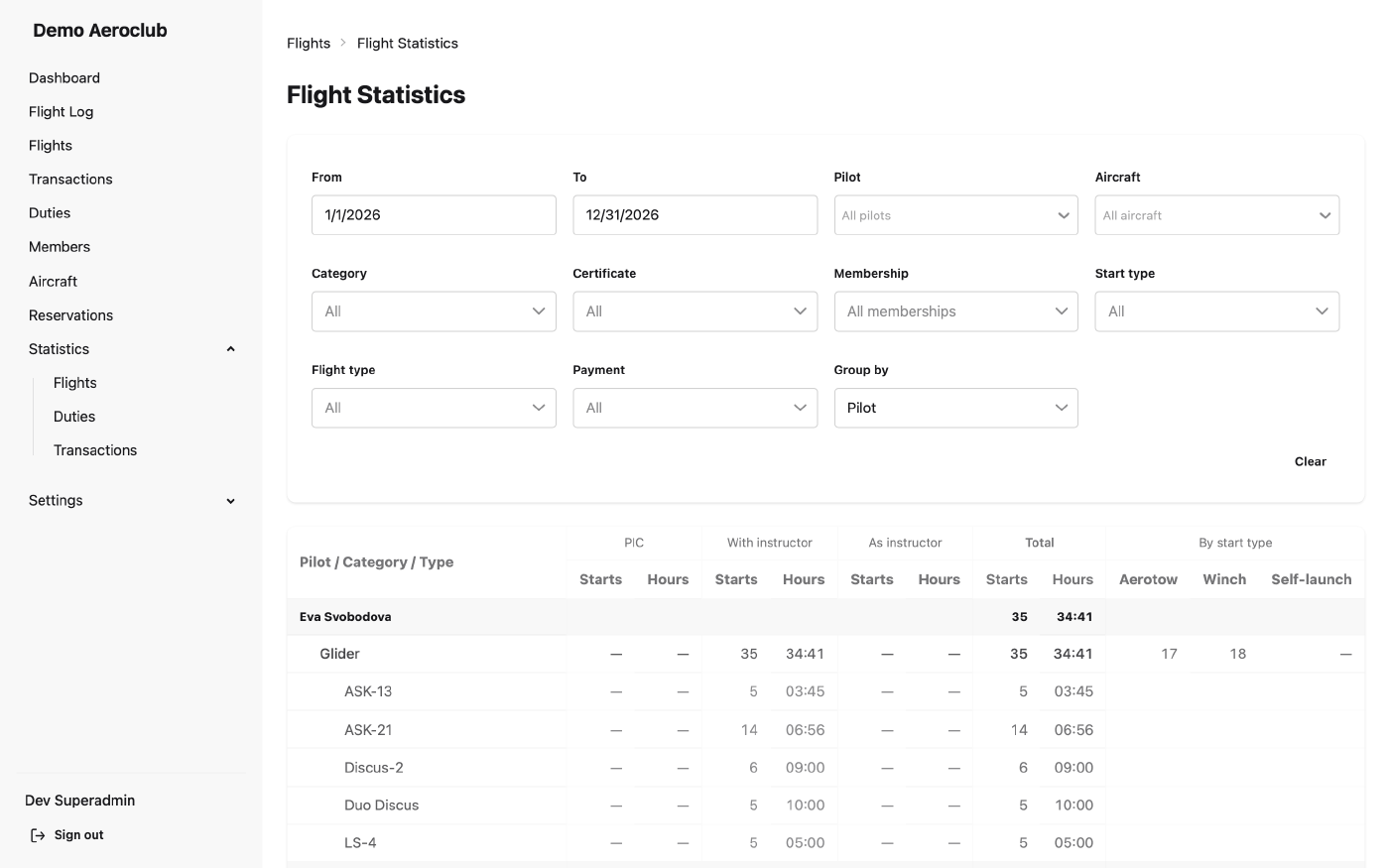Open the top-level Duties sidebar item
Image resolution: width=1389 pixels, height=868 pixels.
pyautogui.click(x=50, y=213)
